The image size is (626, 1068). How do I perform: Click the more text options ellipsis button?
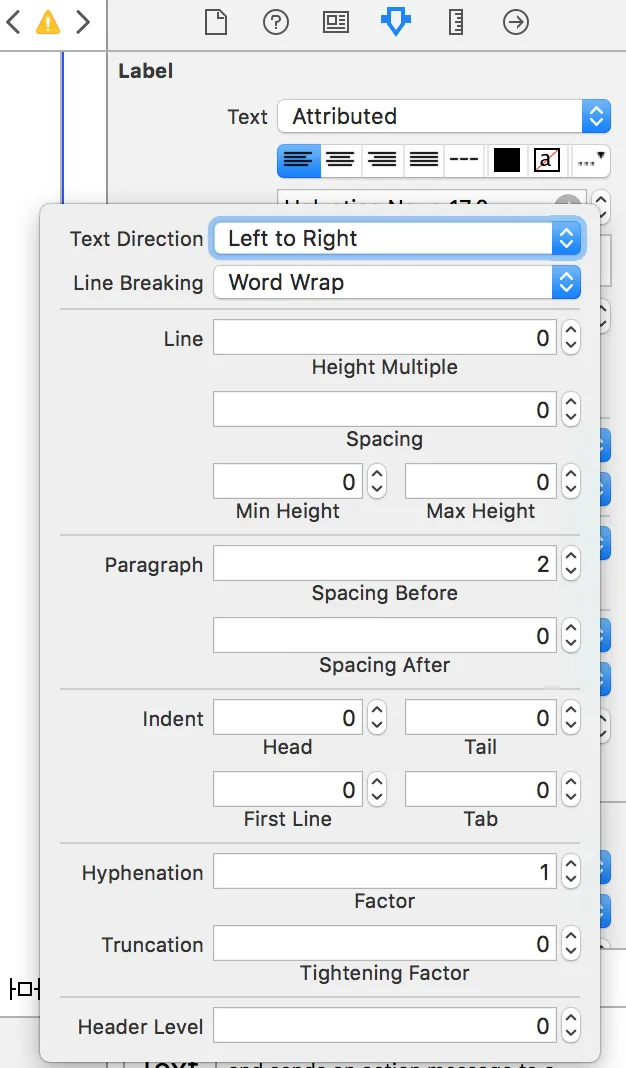tap(590, 160)
